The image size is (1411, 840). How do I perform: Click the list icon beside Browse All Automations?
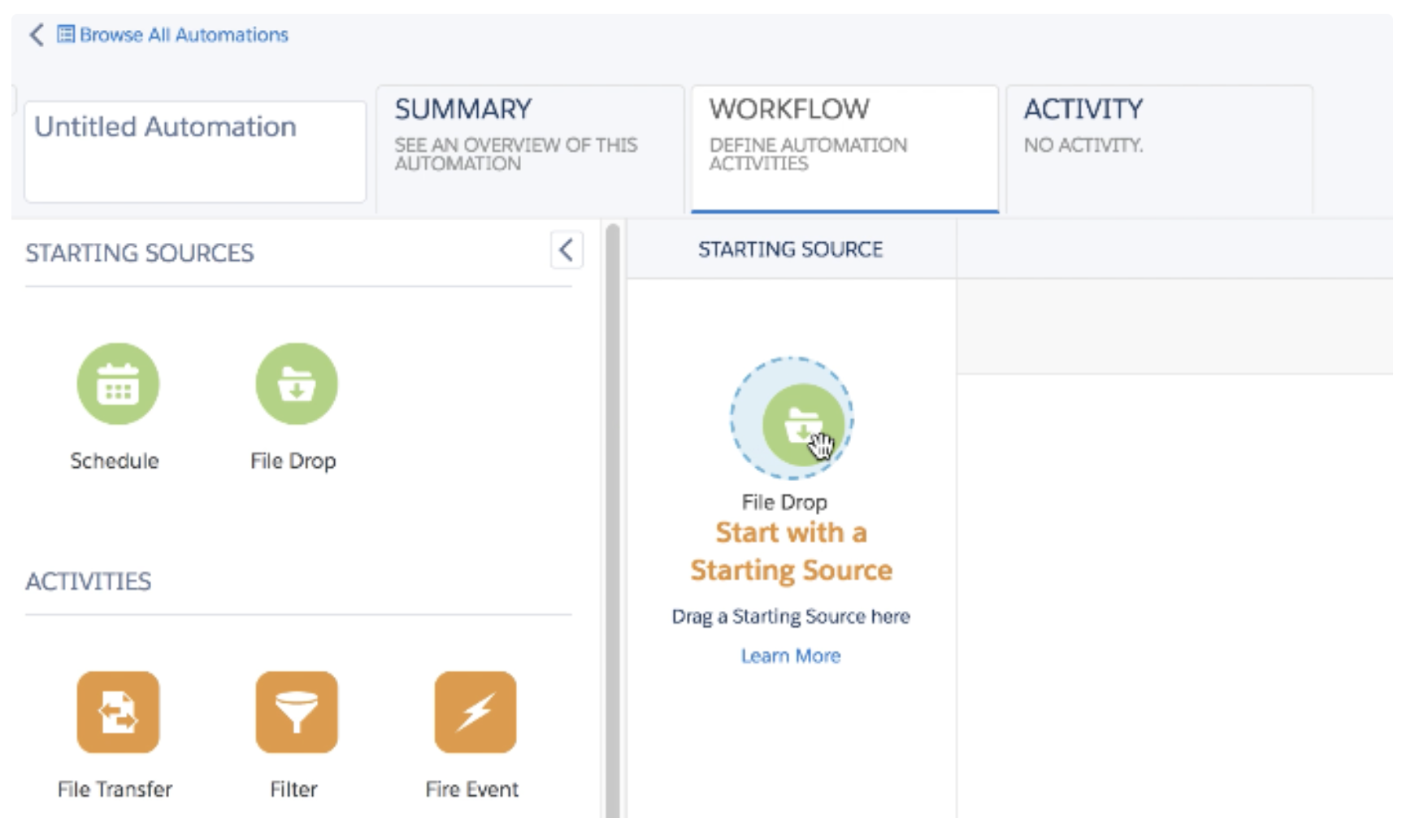(66, 34)
